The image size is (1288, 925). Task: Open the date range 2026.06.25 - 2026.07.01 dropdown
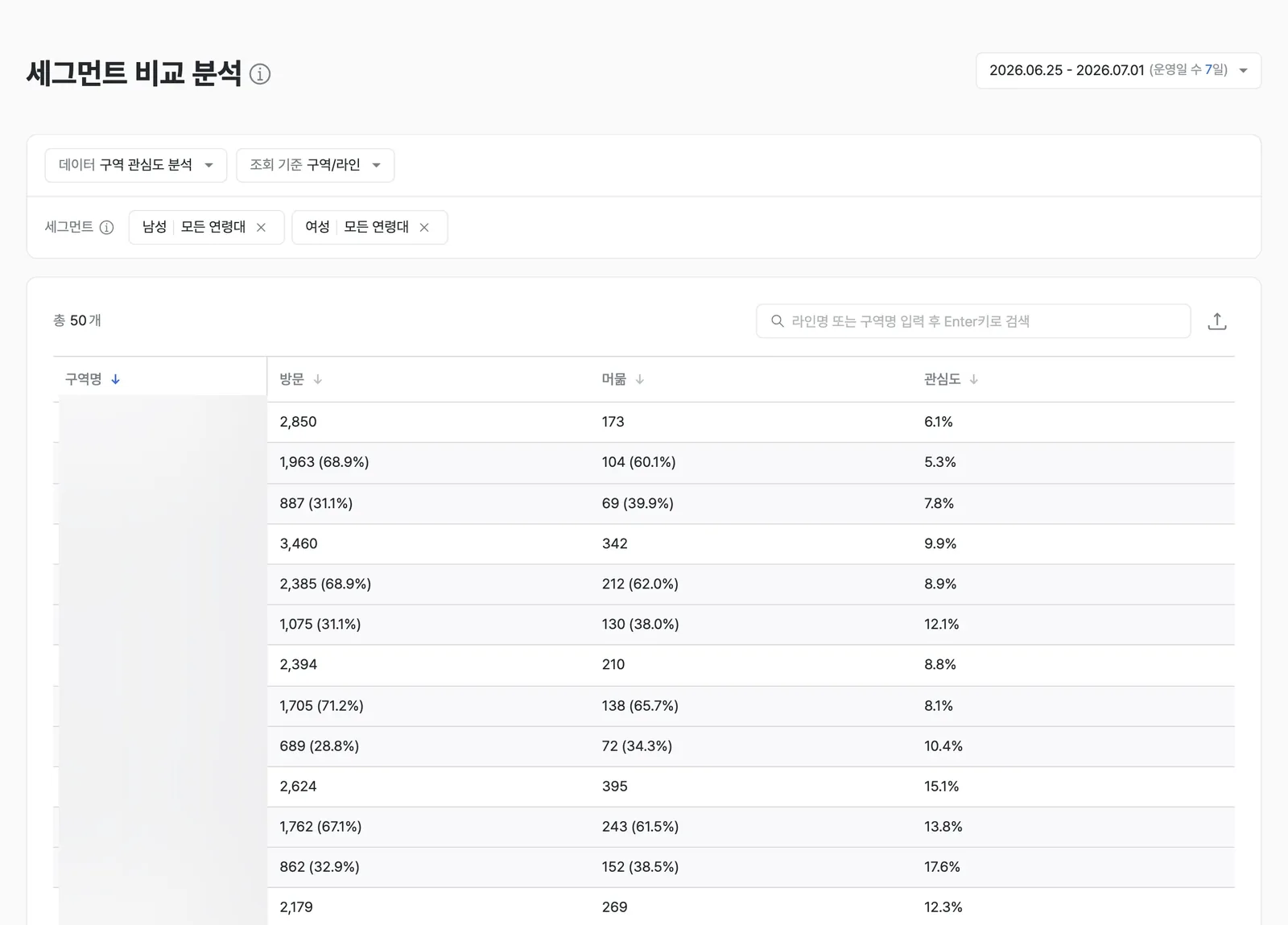pyautogui.click(x=1118, y=71)
